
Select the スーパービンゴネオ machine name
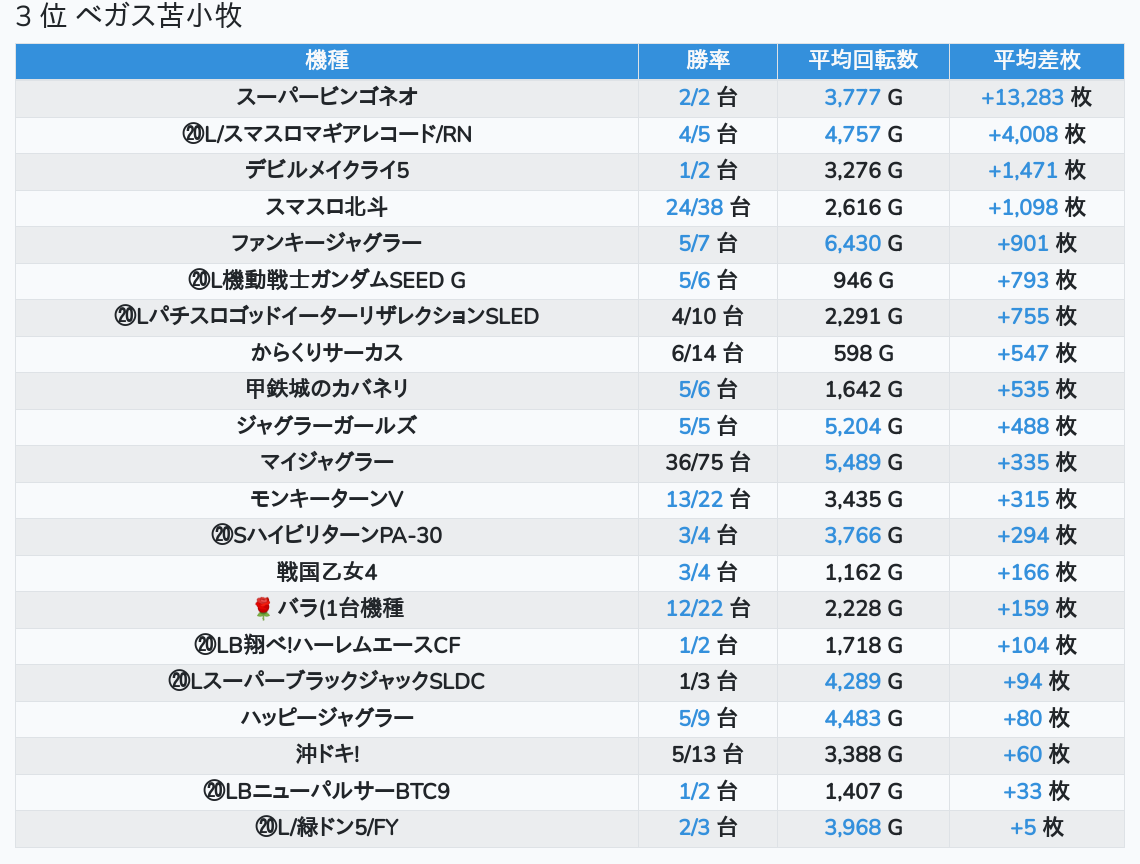(326, 97)
